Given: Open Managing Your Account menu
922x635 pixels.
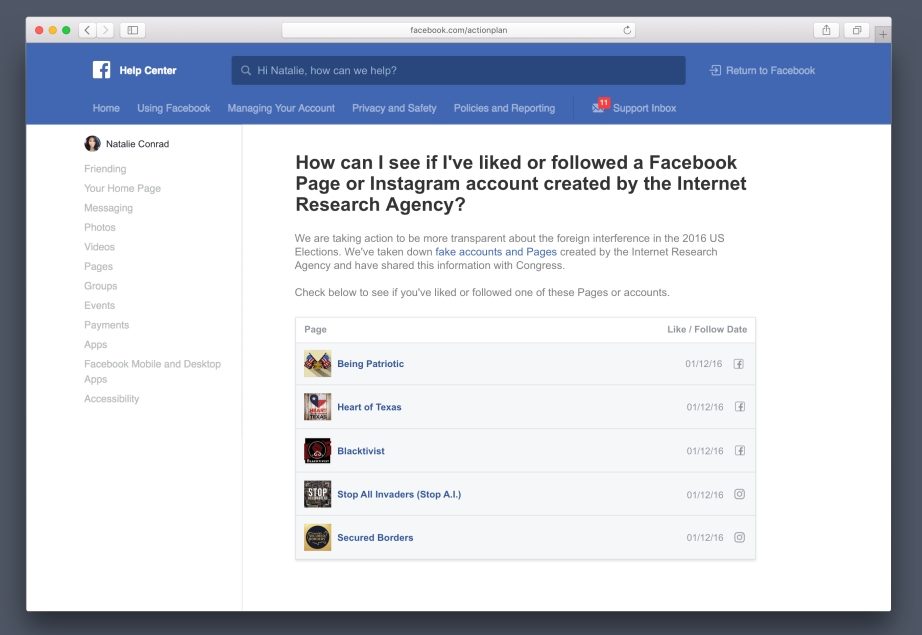Looking at the screenshot, I should pyautogui.click(x=281, y=108).
